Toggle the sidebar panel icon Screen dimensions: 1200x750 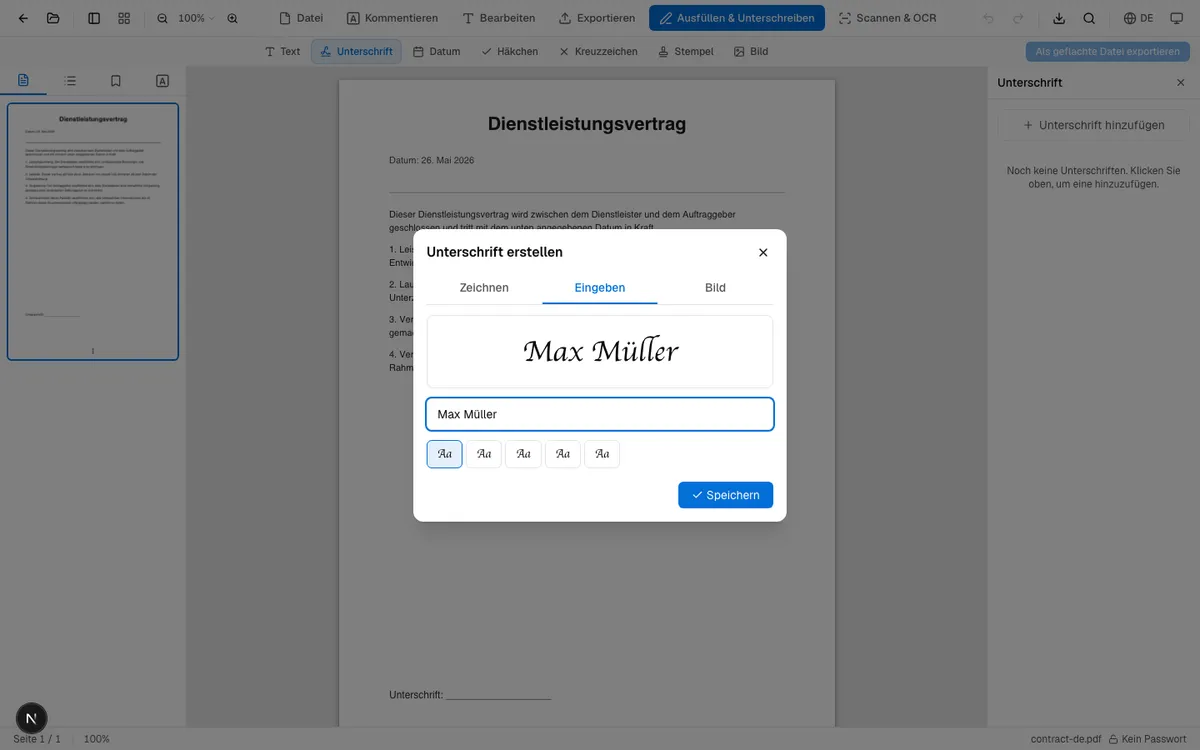pyautogui.click(x=94, y=18)
